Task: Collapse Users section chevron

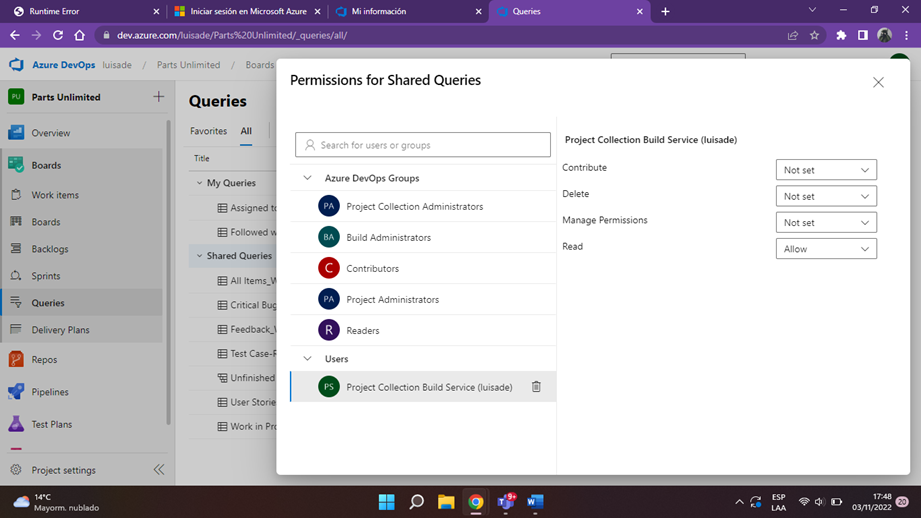Action: 307,358
